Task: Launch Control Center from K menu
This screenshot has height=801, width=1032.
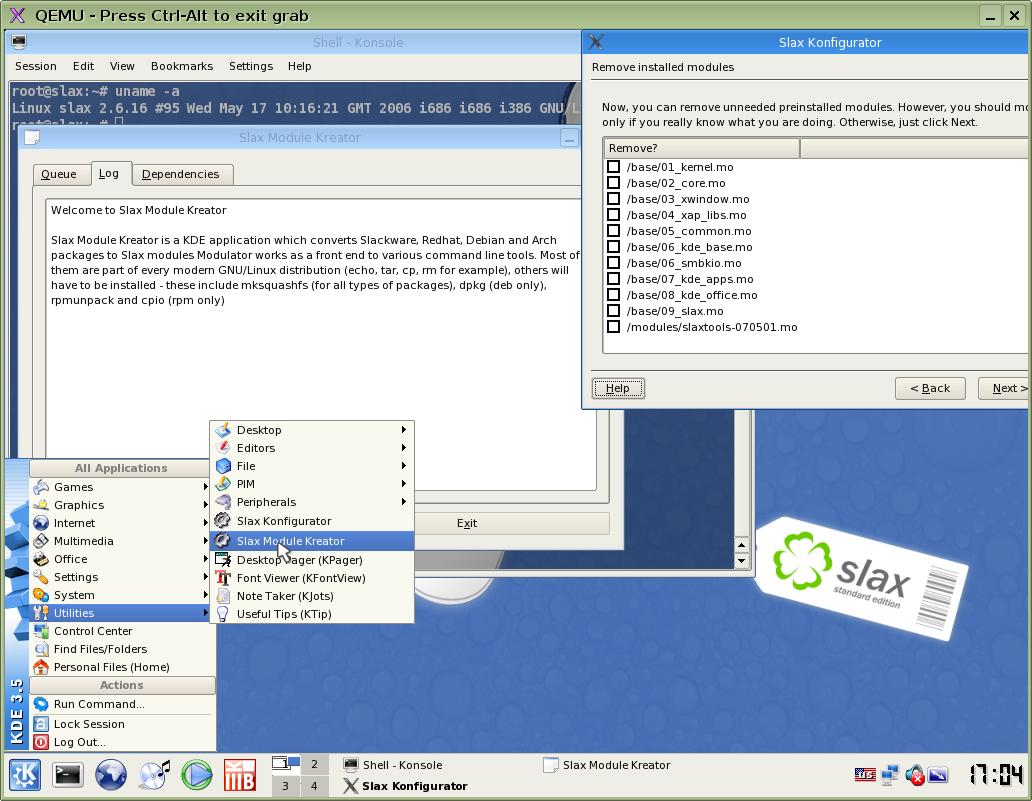Action: click(x=122, y=631)
